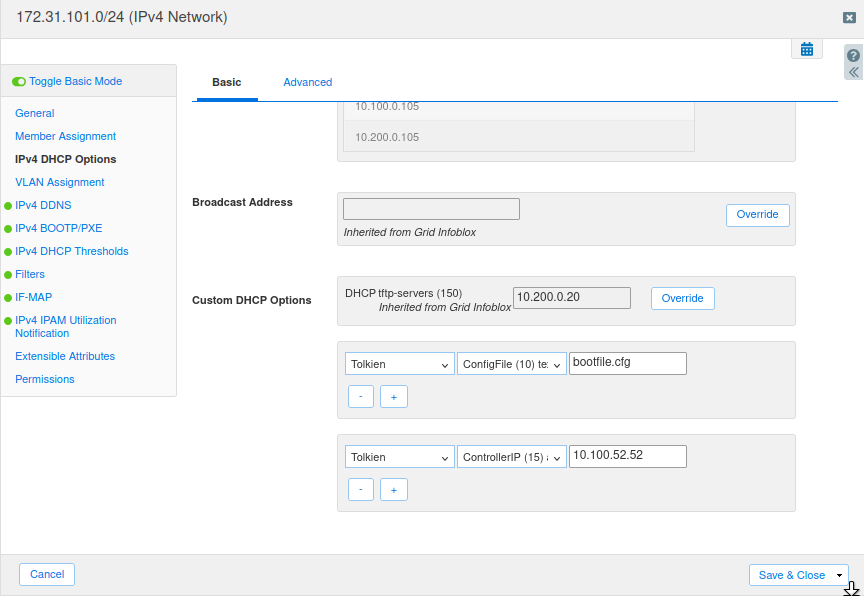Open the help question mark icon
This screenshot has height=596, width=864.
coord(853,56)
